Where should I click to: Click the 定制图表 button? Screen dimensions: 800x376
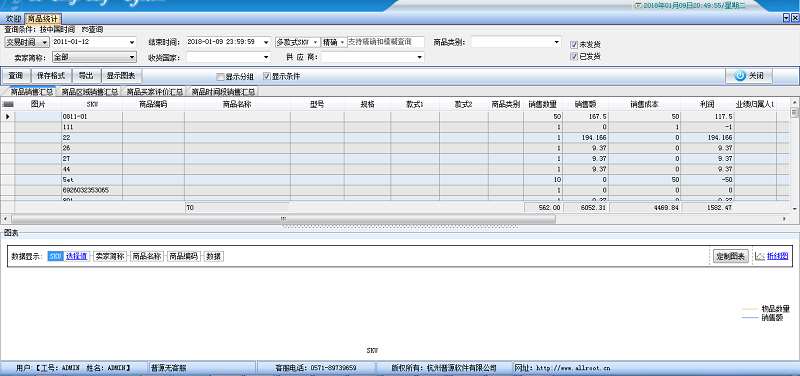pos(731,256)
